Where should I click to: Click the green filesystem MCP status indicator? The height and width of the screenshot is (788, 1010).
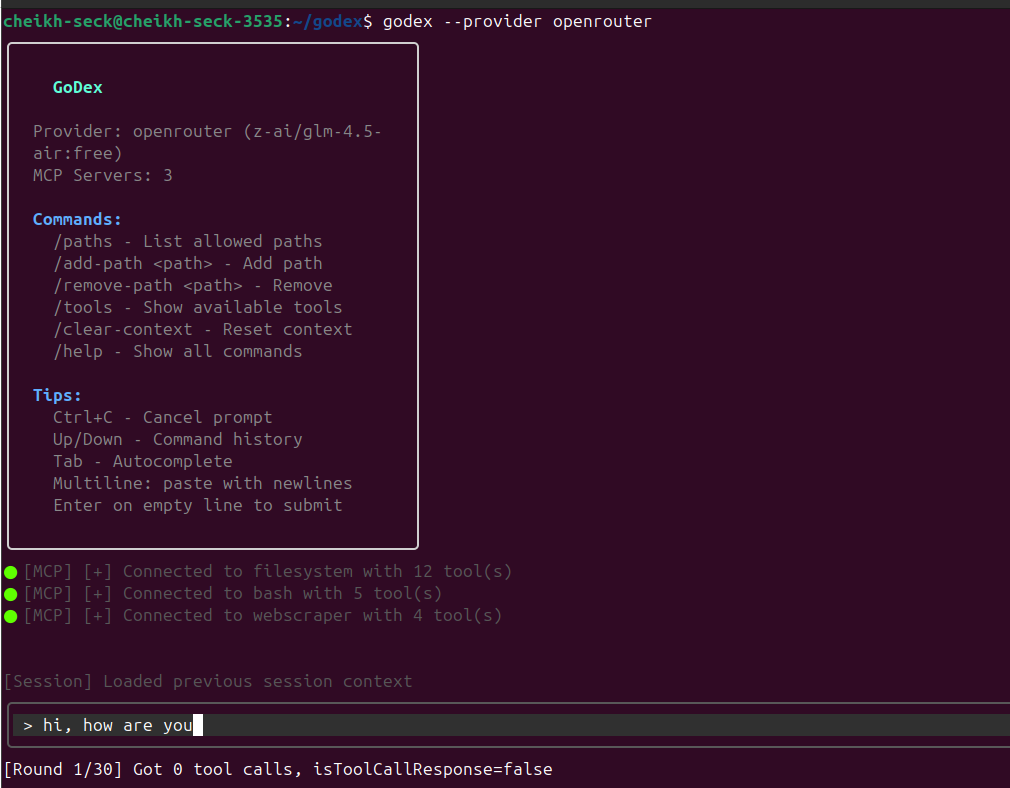pyautogui.click(x=10, y=571)
